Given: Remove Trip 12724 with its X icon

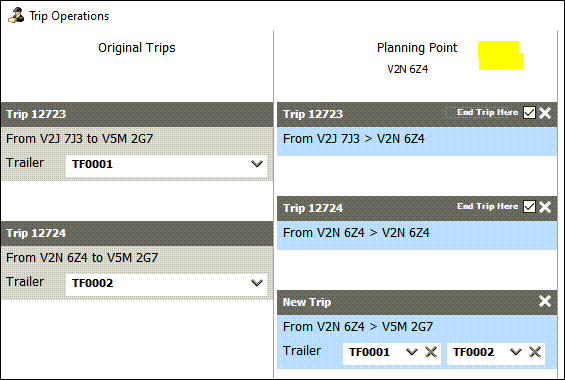Looking at the screenshot, I should 545,207.
